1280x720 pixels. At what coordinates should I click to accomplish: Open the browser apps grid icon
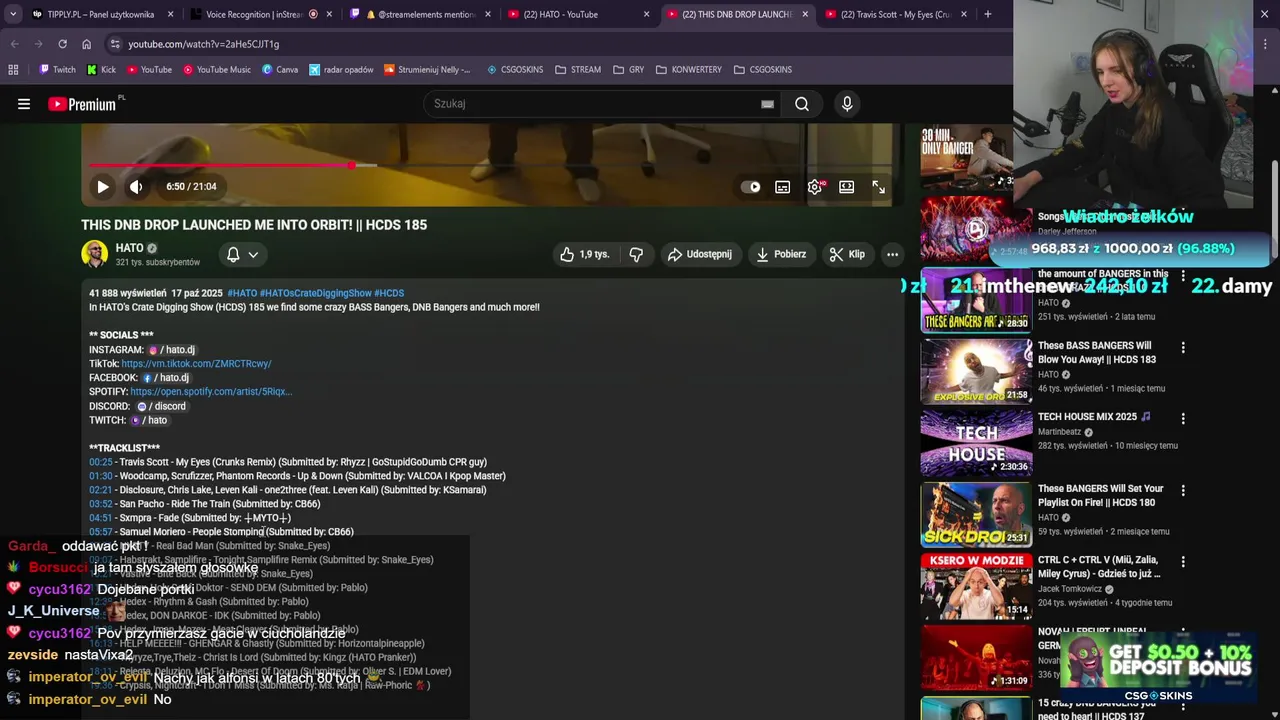(13, 70)
